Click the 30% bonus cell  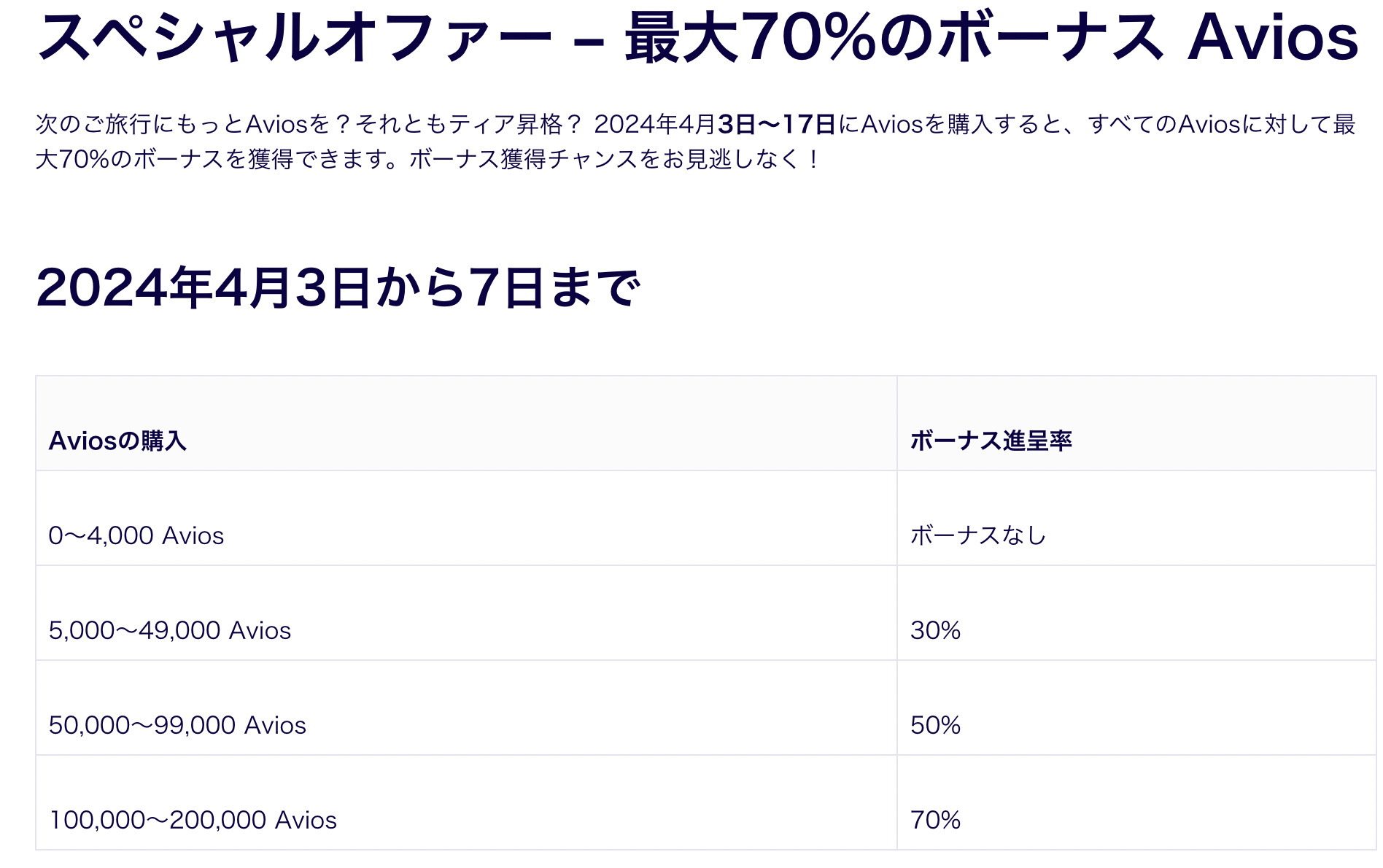click(x=1136, y=613)
